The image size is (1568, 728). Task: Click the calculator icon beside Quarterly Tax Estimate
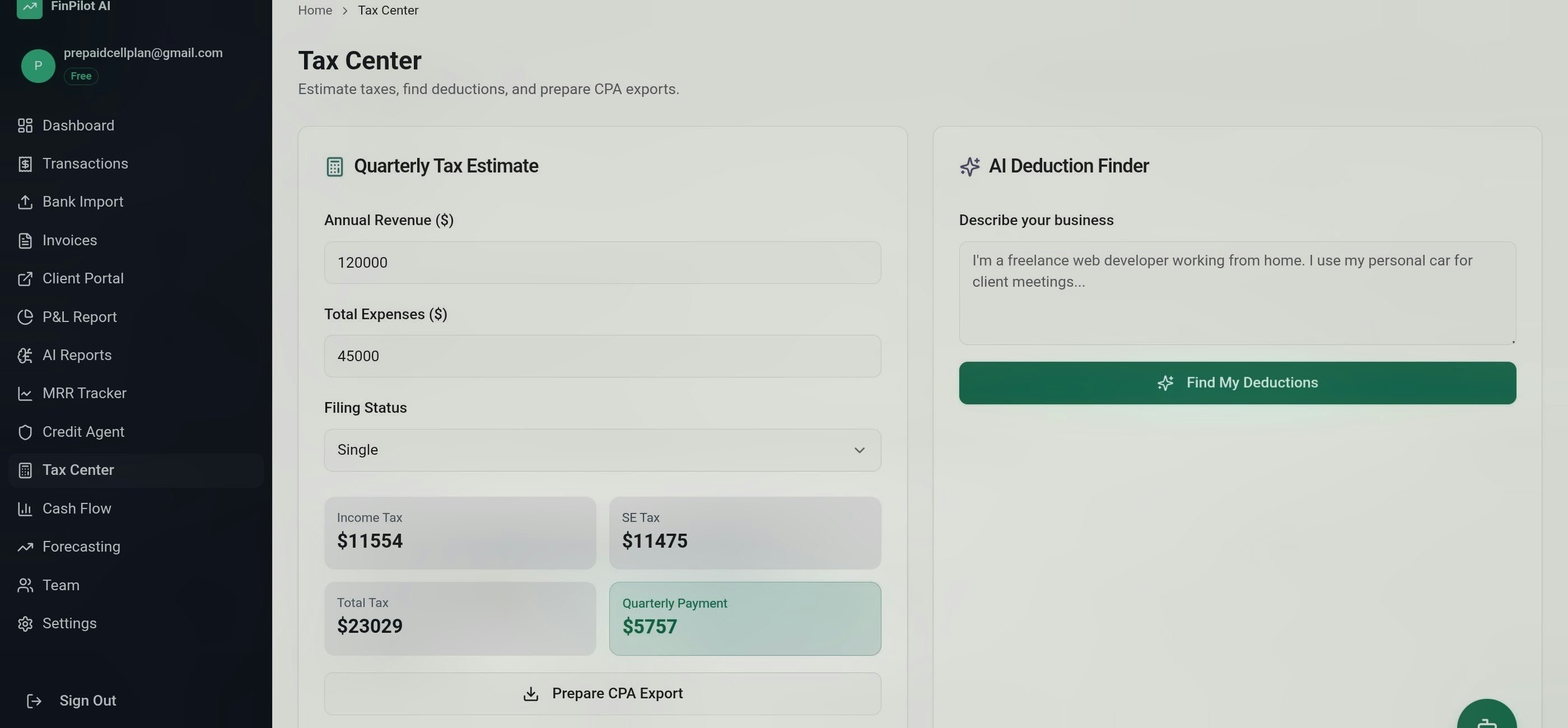point(334,167)
